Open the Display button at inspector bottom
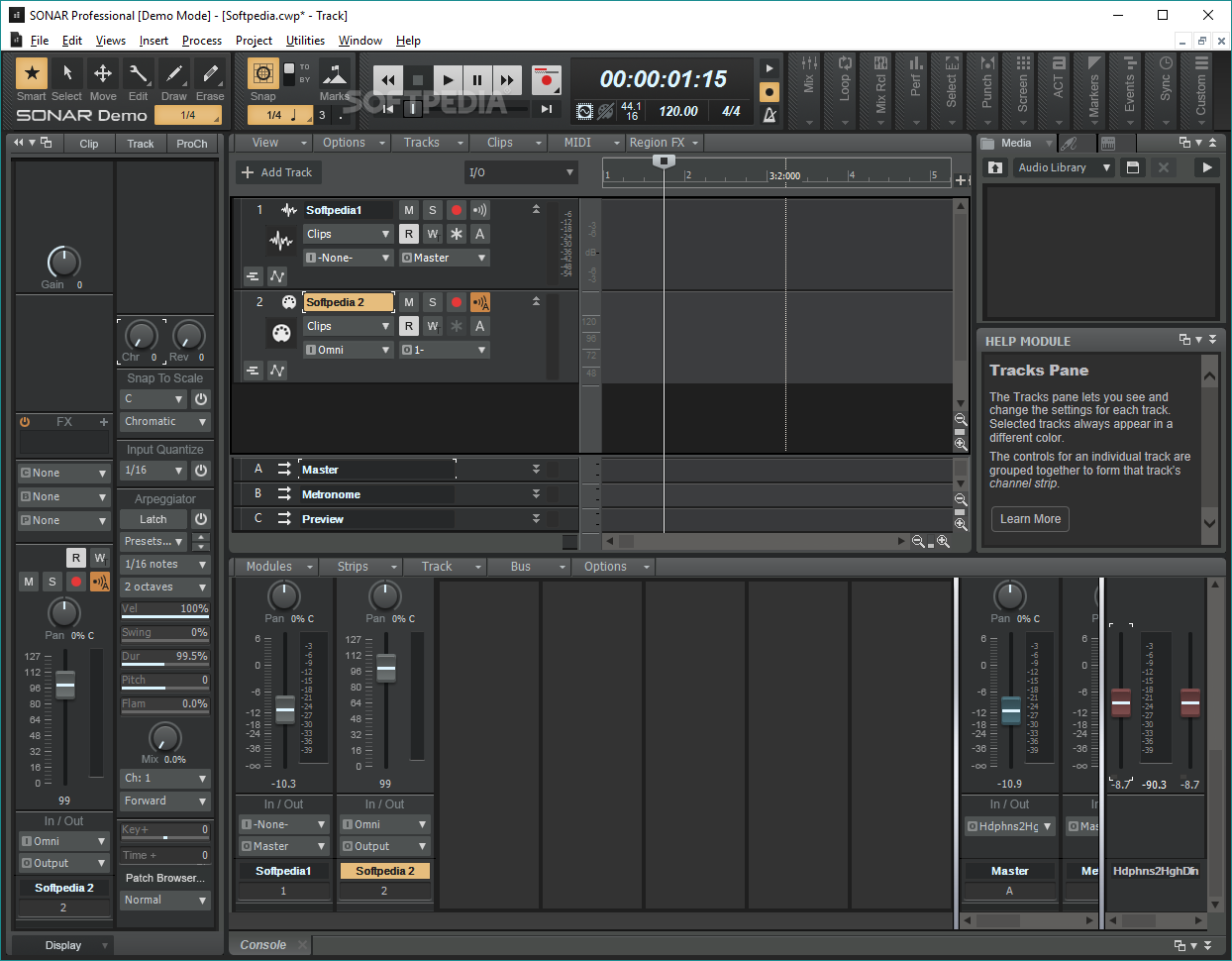Image resolution: width=1232 pixels, height=961 pixels. pyautogui.click(x=63, y=945)
